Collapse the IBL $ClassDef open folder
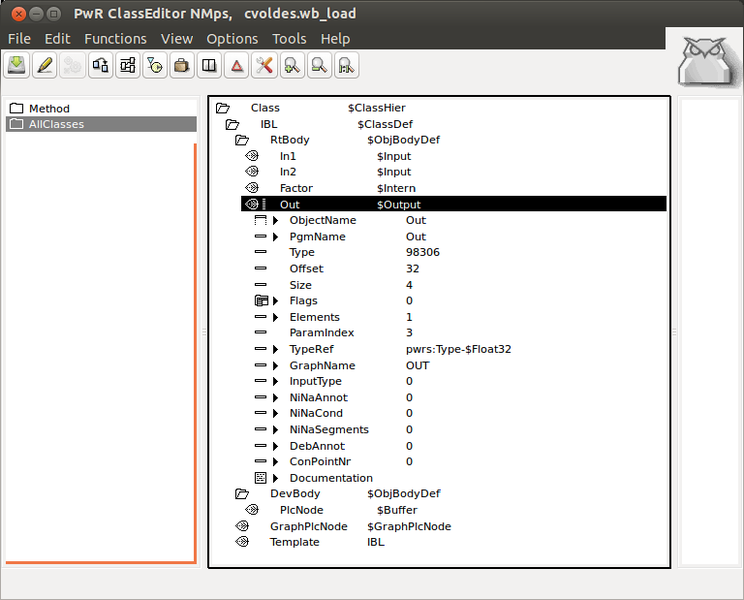Viewport: 744px width, 600px height. tap(232, 124)
